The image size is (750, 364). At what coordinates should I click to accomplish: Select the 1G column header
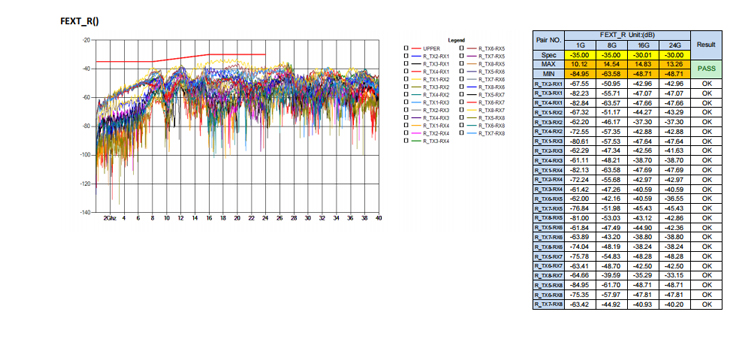point(580,45)
